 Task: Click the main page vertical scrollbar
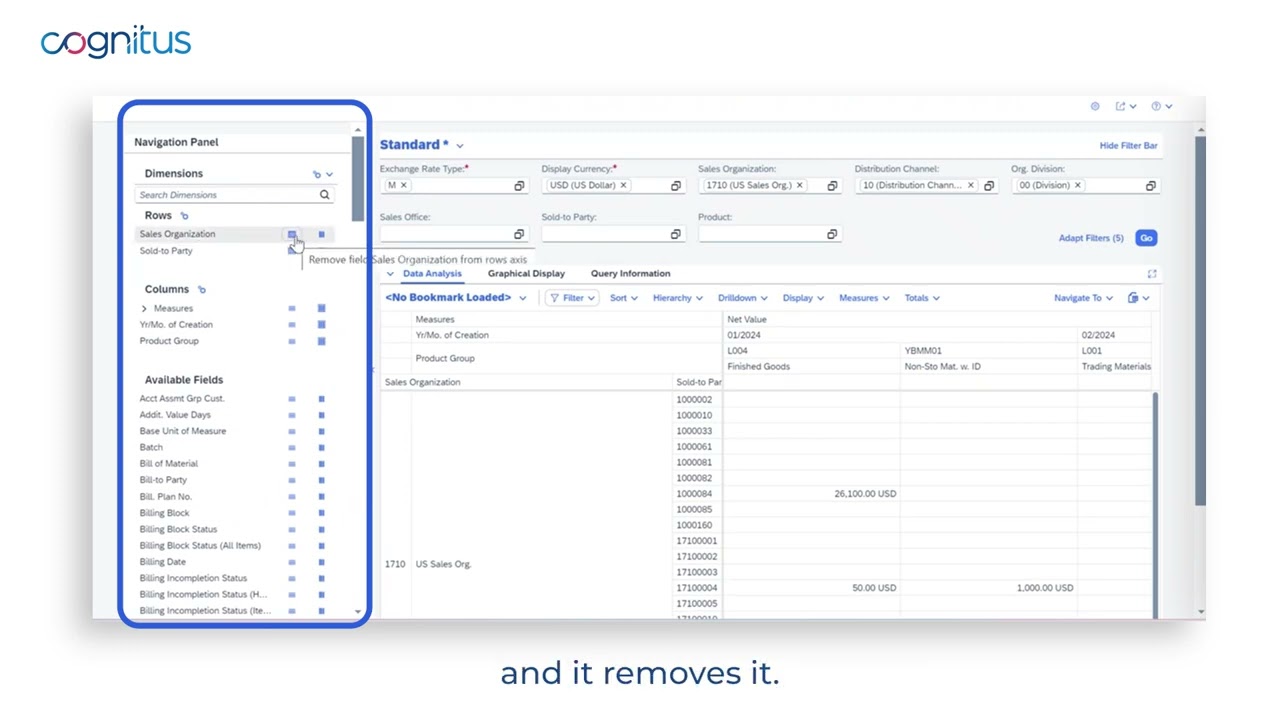point(1201,320)
